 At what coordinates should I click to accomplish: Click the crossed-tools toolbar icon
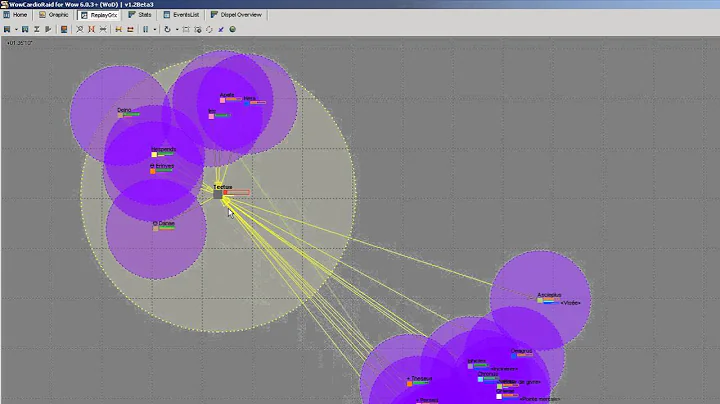tap(79, 29)
